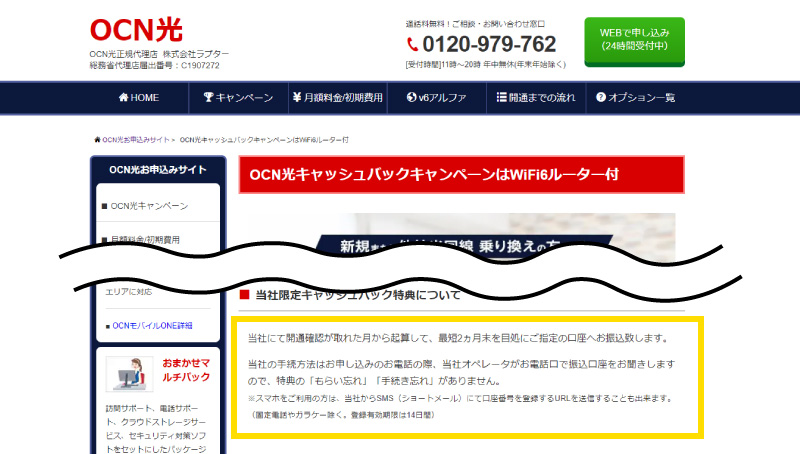The height and width of the screenshot is (454, 800).
Task: Click the sentence beginning 当社にて開通確認が取れた月
Action: coord(458,338)
